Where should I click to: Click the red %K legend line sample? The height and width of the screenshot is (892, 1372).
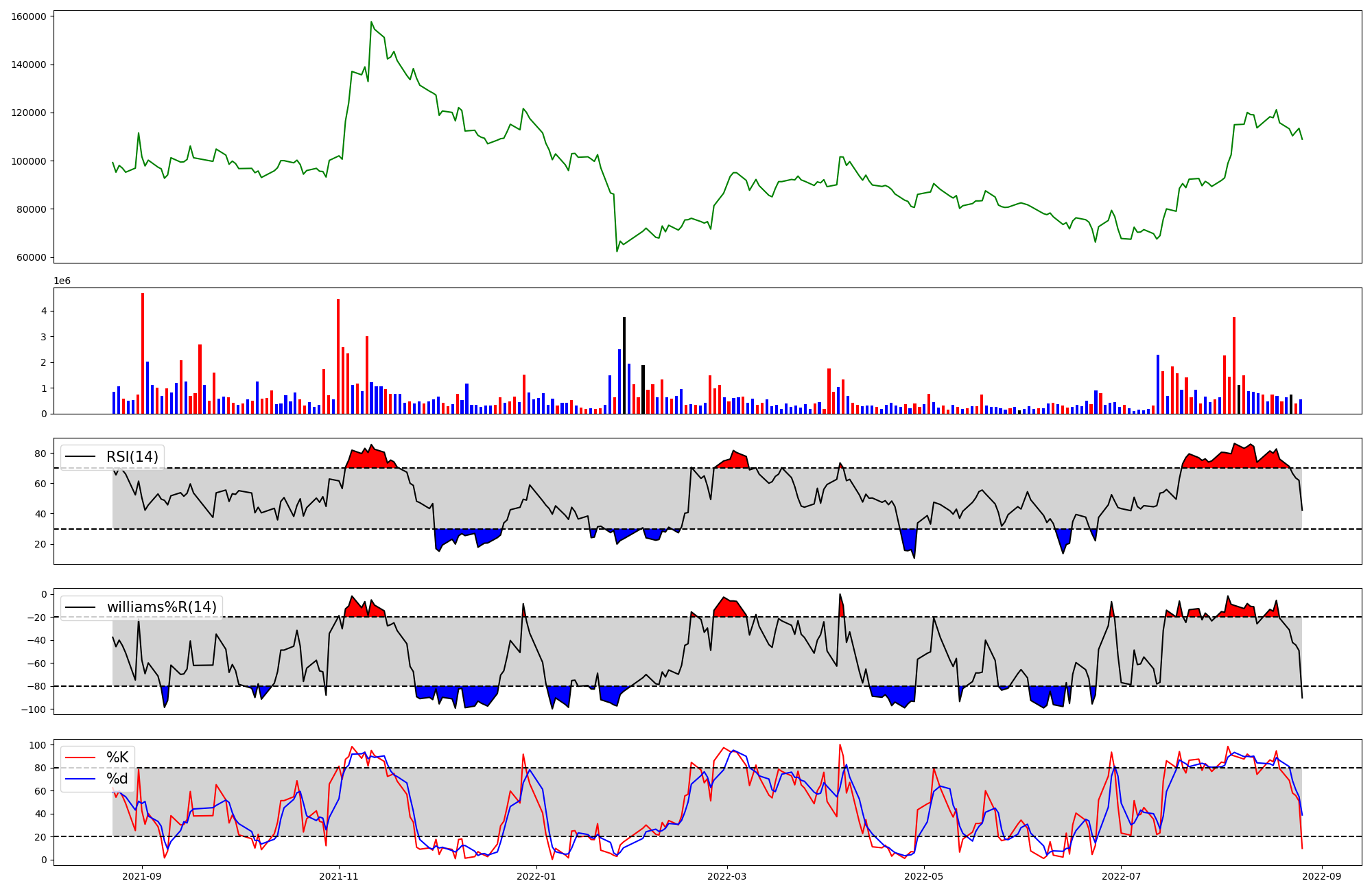click(80, 758)
